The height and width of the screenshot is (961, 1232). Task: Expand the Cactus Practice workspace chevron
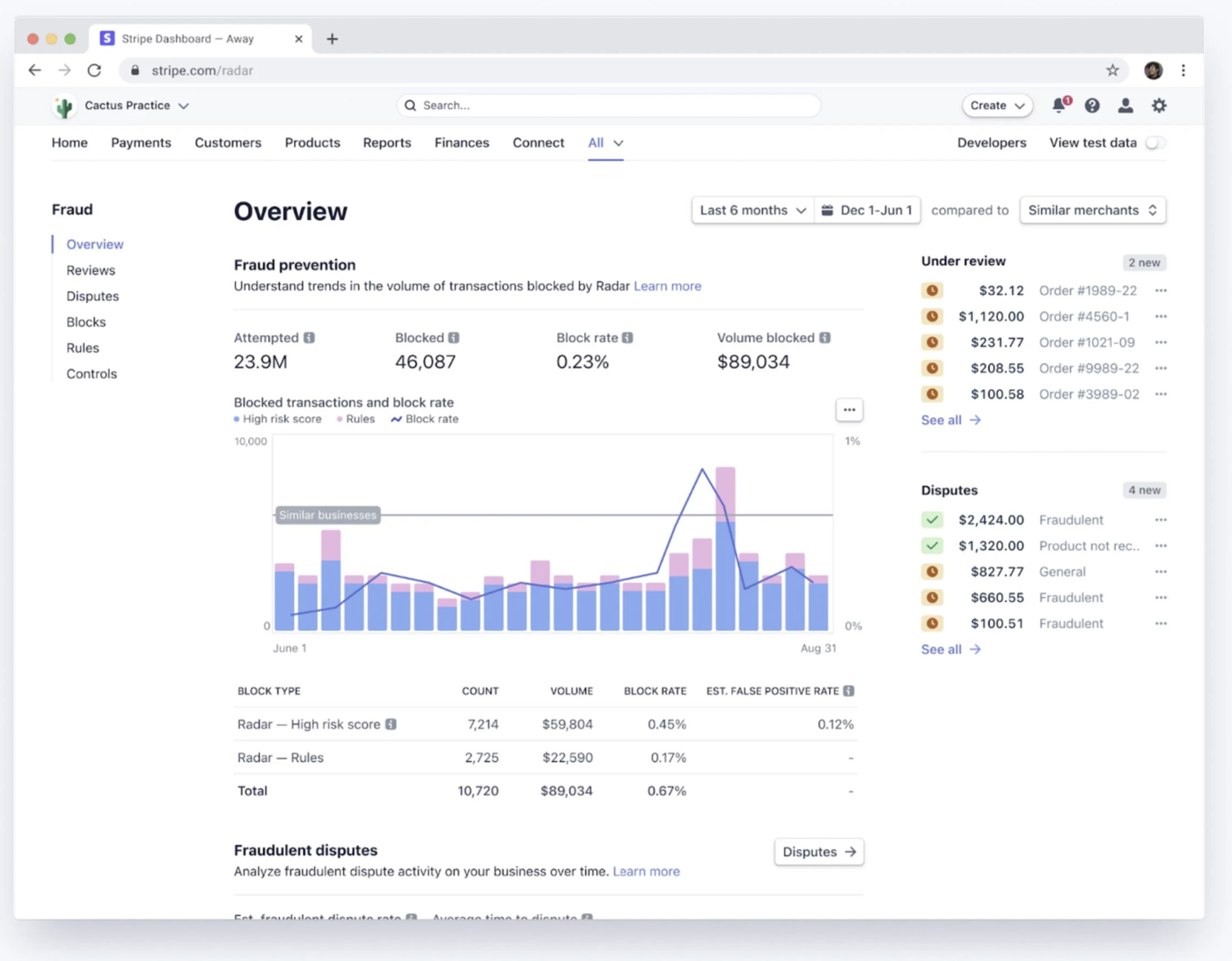click(184, 105)
